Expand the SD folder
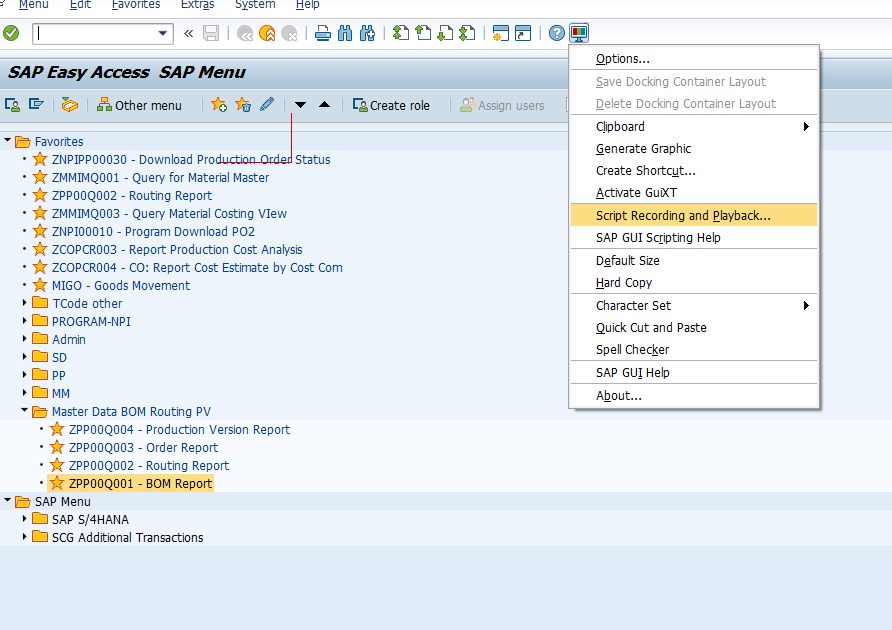The image size is (892, 630). tap(24, 356)
